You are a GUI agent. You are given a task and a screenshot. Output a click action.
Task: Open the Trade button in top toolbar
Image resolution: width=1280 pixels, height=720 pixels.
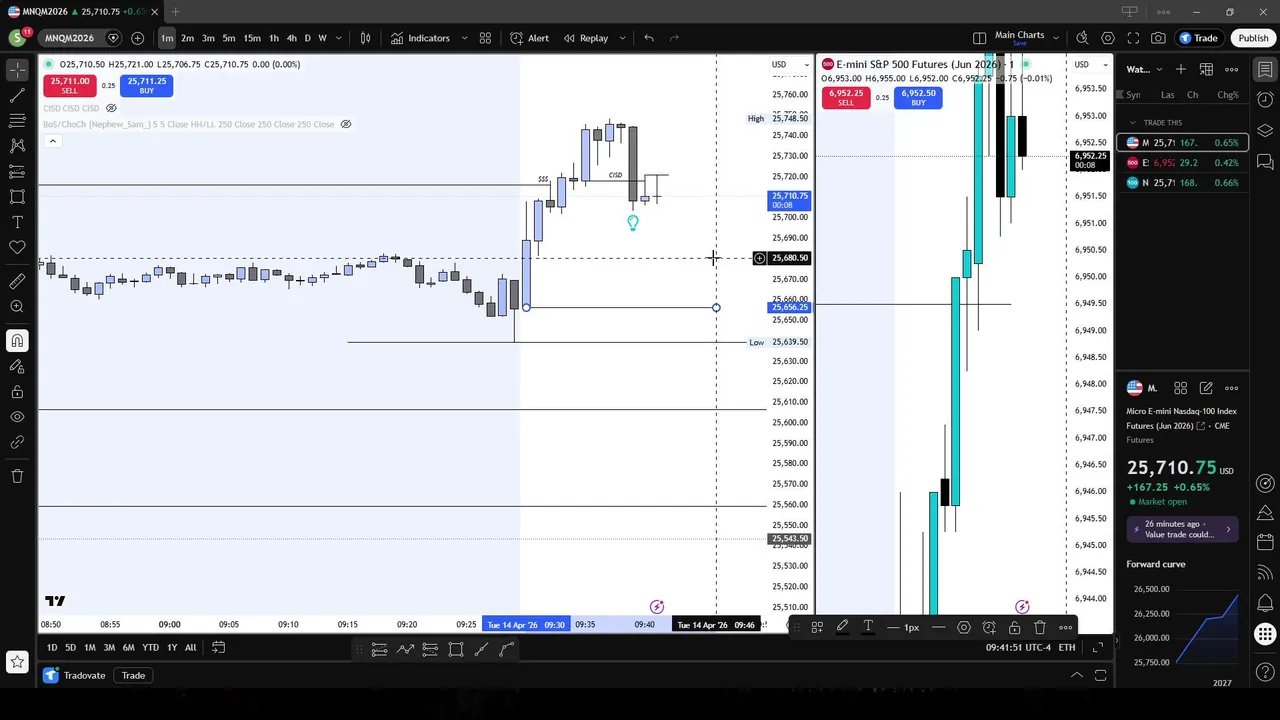[x=1198, y=38]
